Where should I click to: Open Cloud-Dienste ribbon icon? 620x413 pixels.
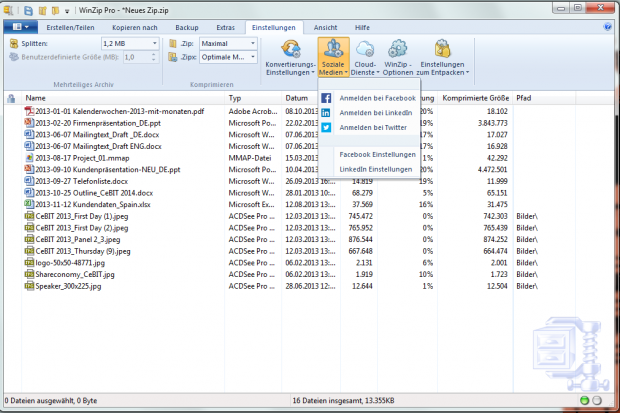click(x=365, y=49)
